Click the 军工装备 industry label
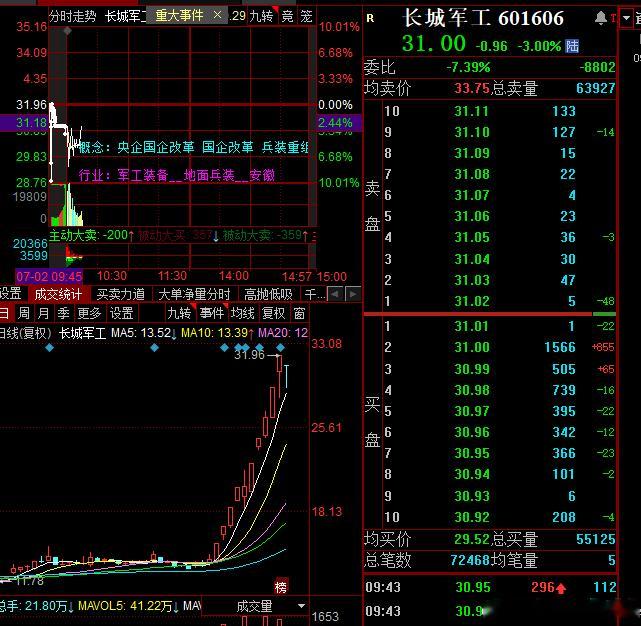Image resolution: width=641 pixels, height=626 pixels. coord(143,175)
